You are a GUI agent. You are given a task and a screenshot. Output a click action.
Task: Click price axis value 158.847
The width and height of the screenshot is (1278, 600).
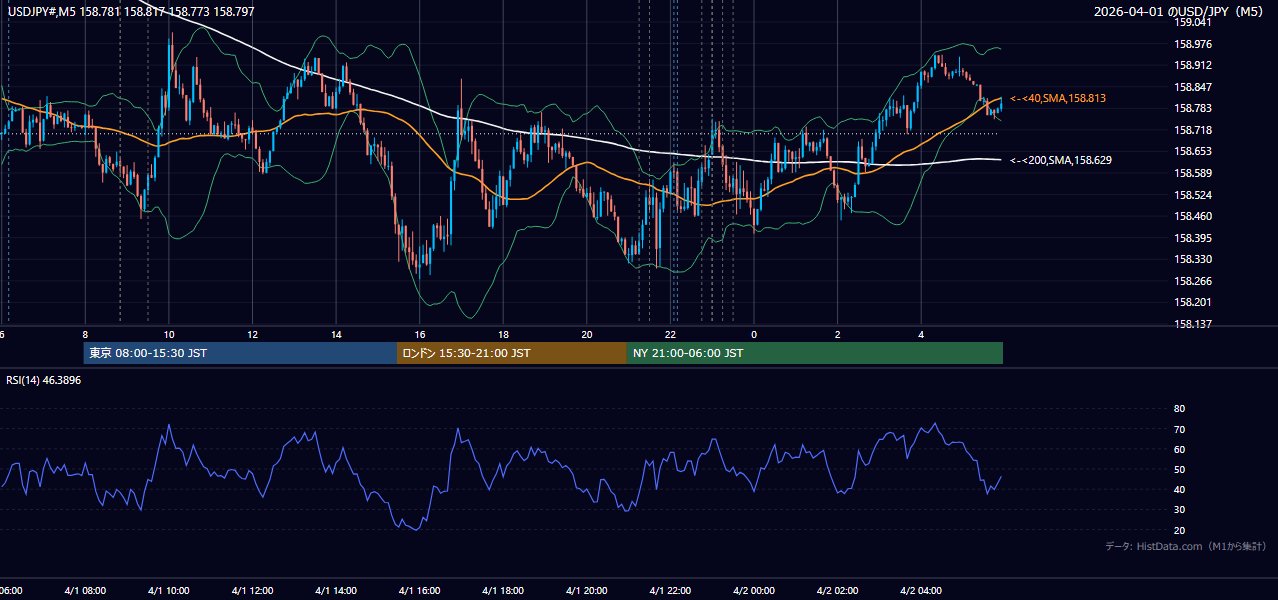[1193, 87]
